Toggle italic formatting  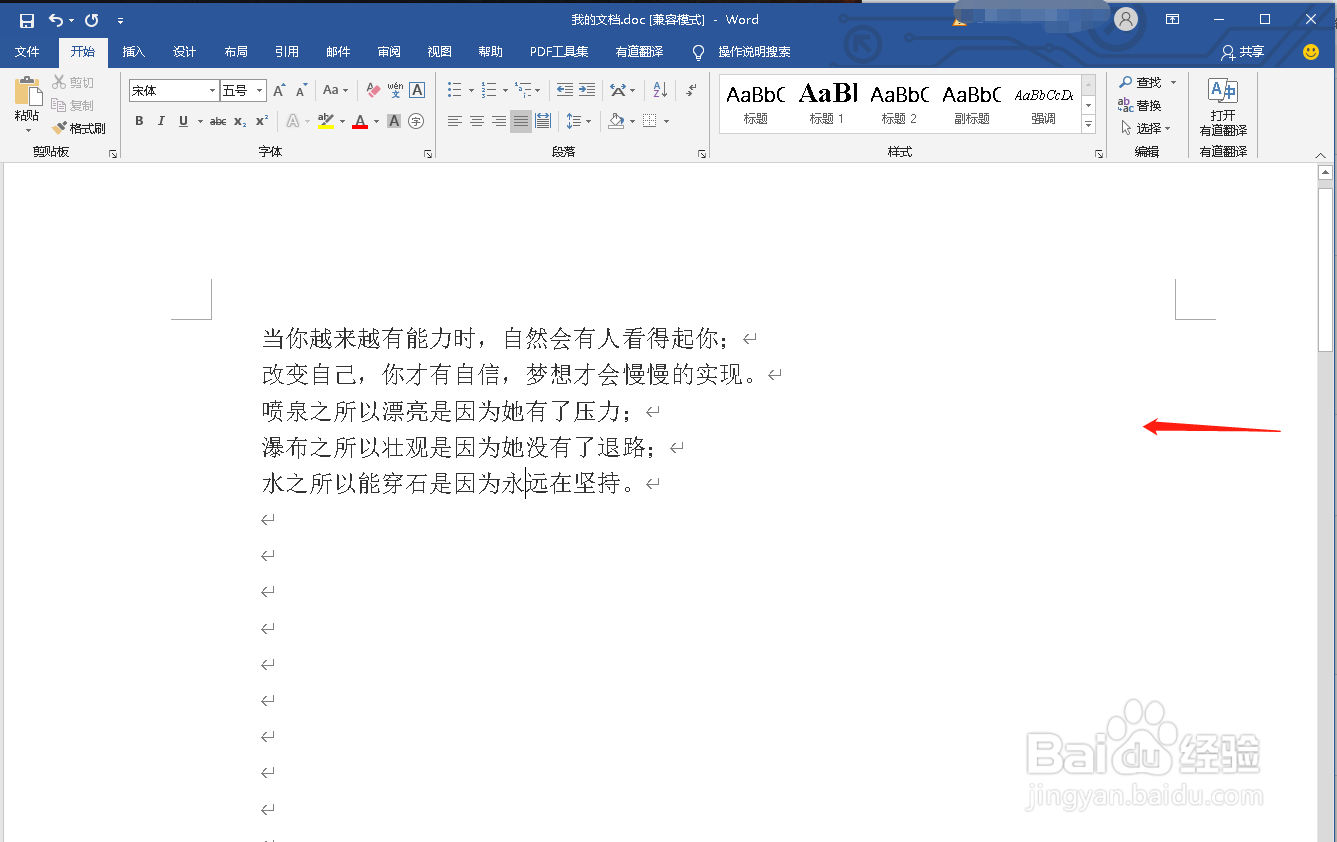(x=161, y=121)
